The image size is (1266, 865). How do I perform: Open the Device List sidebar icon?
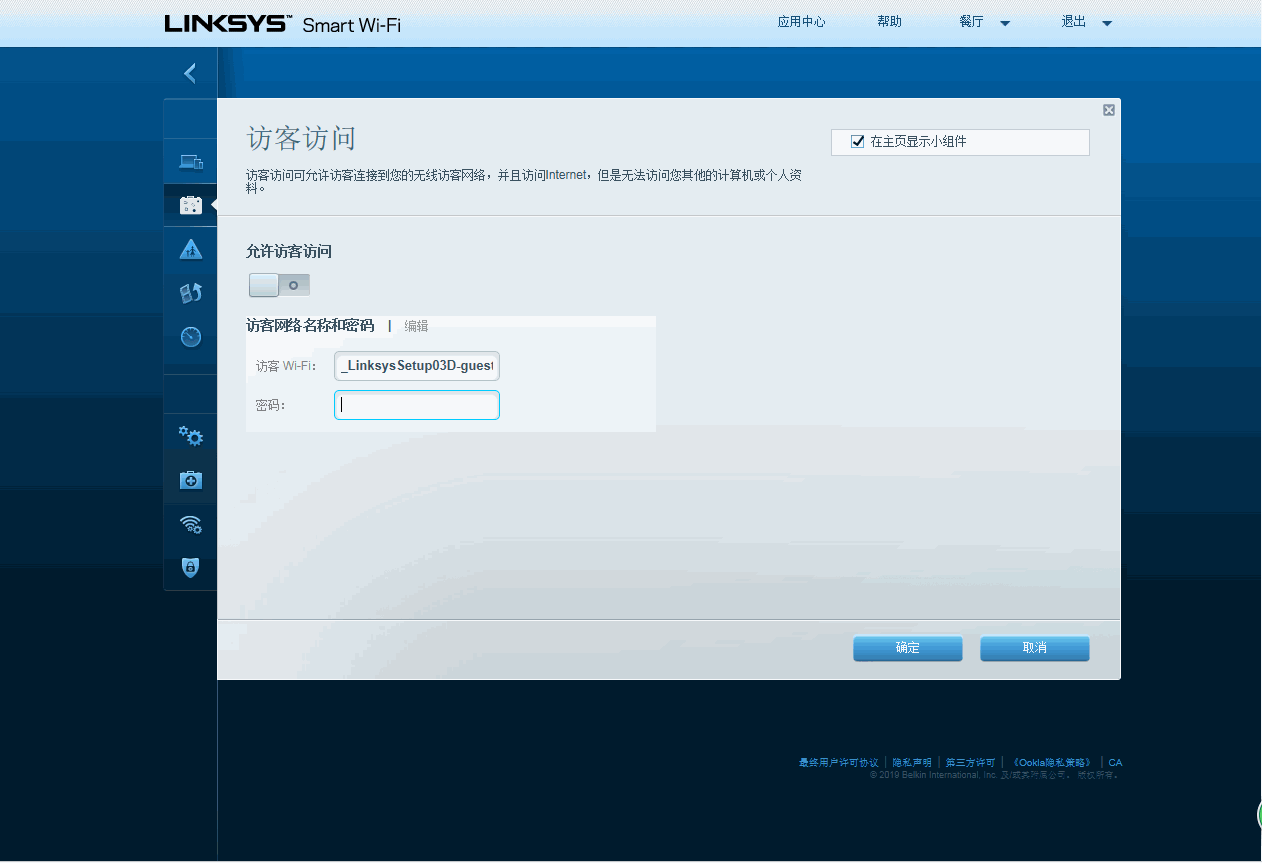click(190, 161)
